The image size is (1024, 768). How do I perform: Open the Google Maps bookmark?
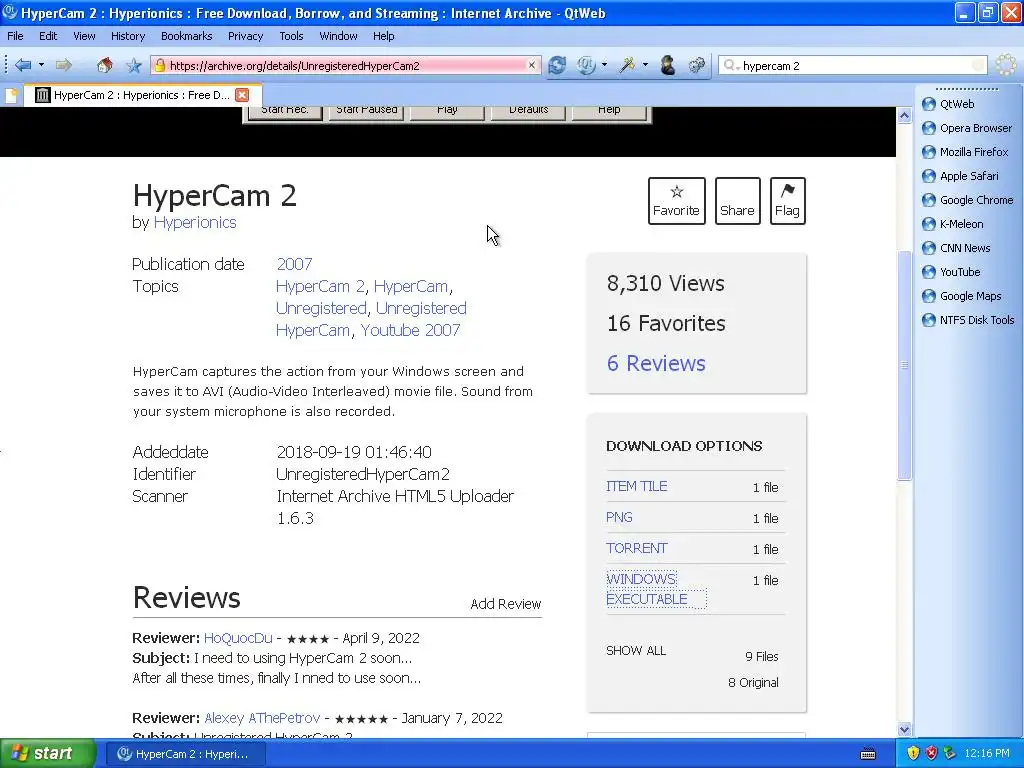(x=961, y=296)
